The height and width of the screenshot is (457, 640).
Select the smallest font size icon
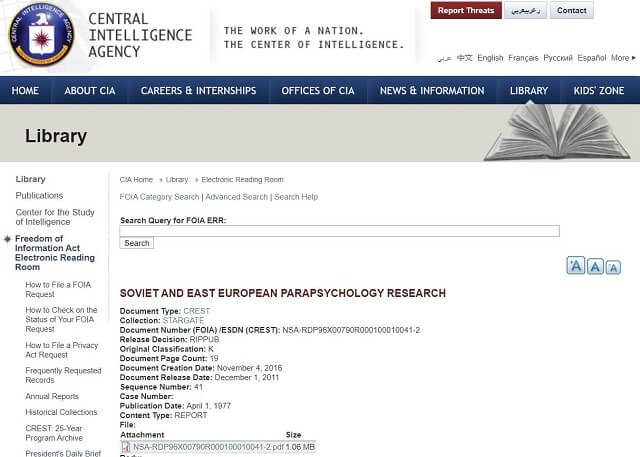613,267
